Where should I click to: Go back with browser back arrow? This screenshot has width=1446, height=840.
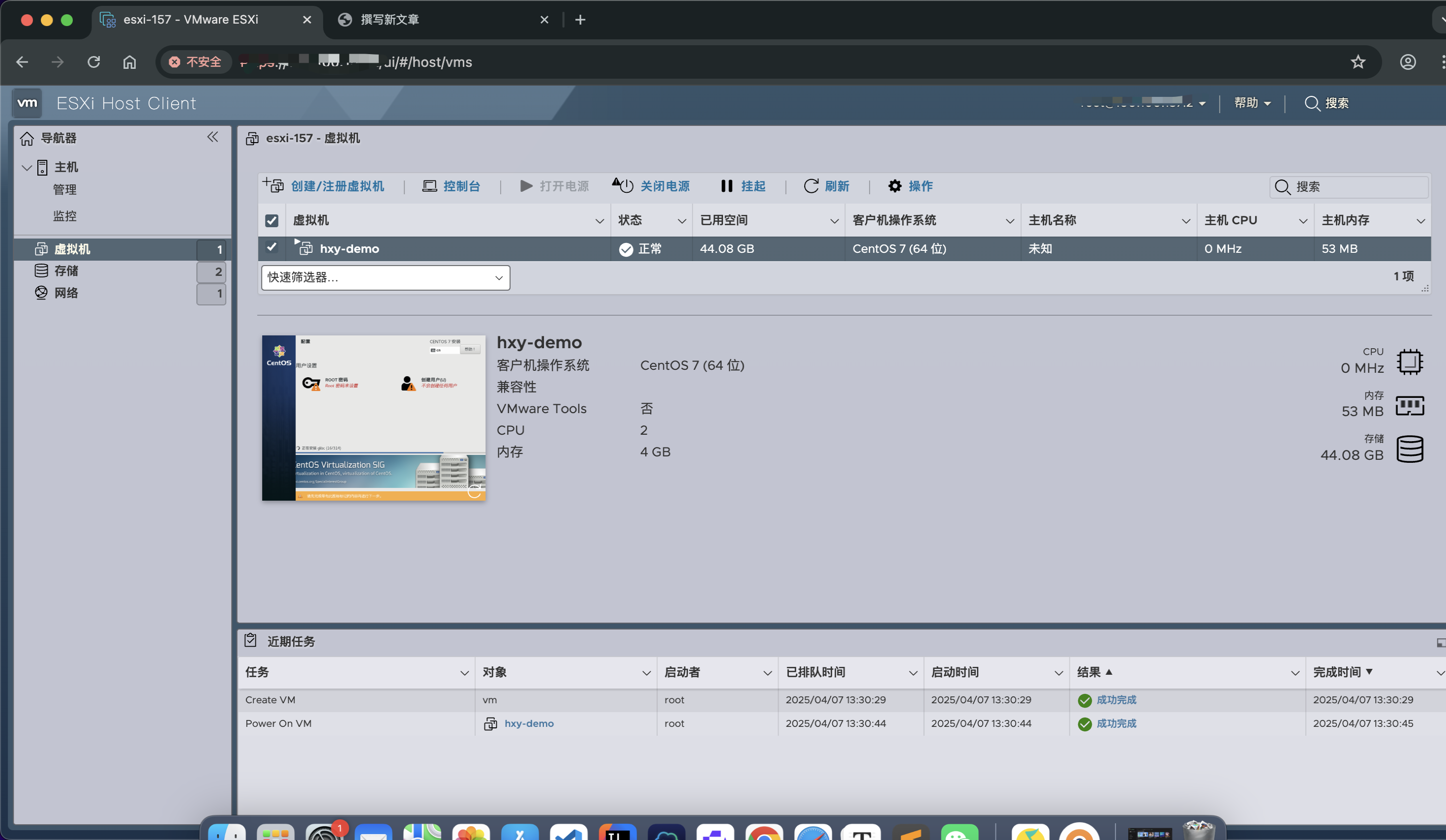23,62
